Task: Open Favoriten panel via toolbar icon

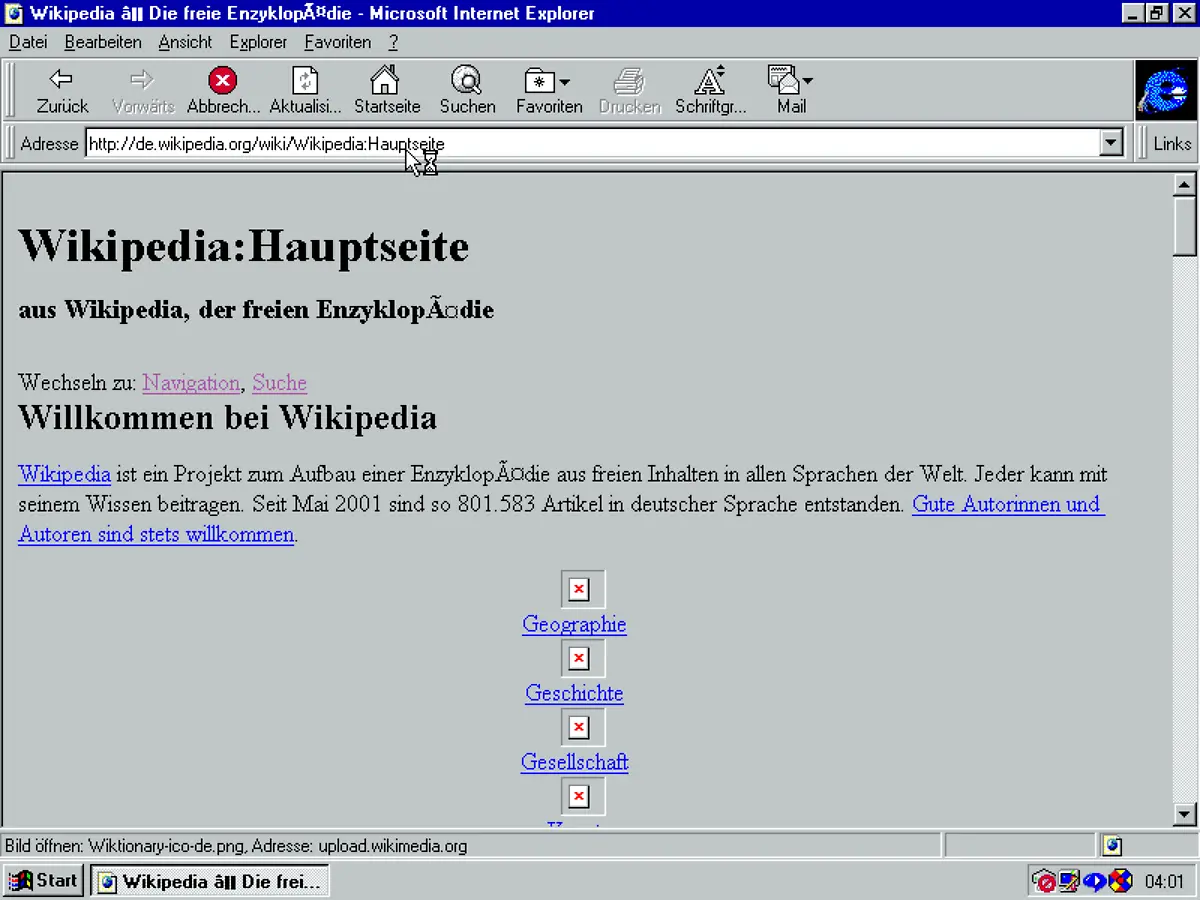Action: pyautogui.click(x=542, y=80)
